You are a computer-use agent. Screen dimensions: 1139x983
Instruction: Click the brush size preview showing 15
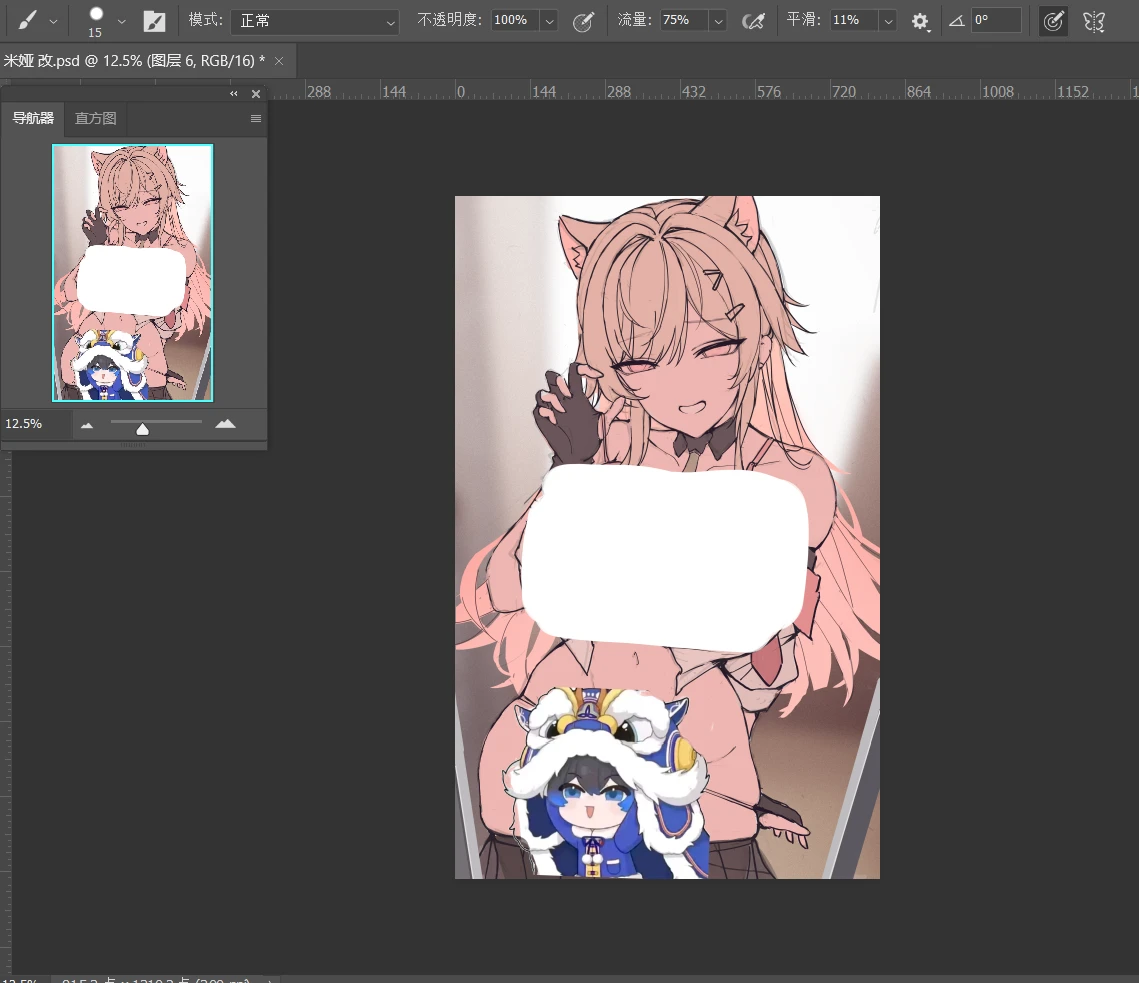[95, 22]
